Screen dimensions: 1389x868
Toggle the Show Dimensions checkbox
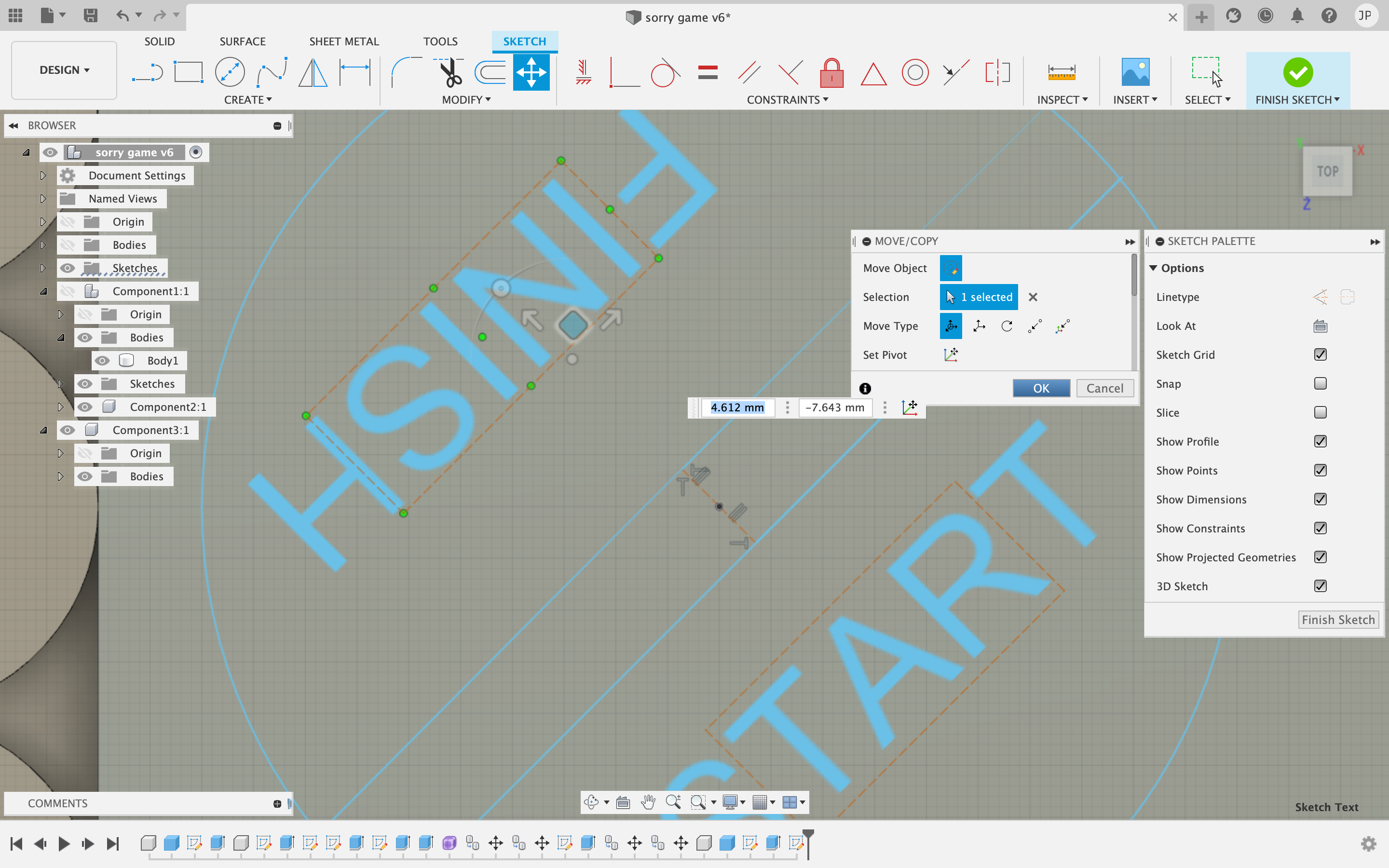click(x=1320, y=500)
